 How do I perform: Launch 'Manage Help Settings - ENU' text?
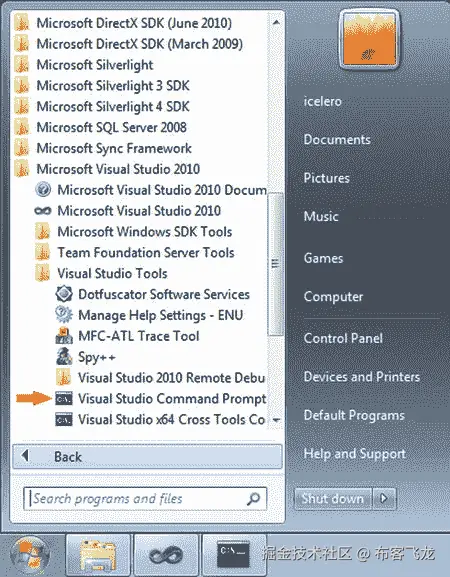point(161,315)
